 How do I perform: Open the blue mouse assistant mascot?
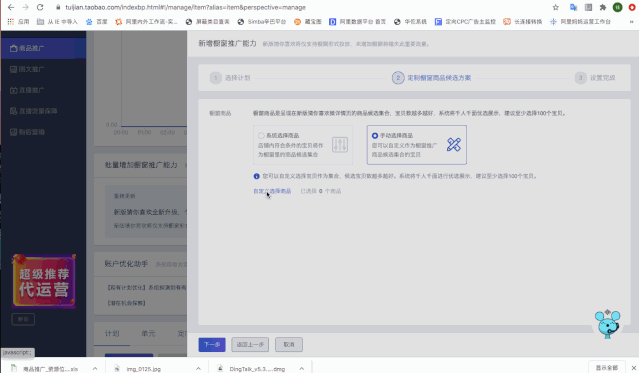(607, 324)
